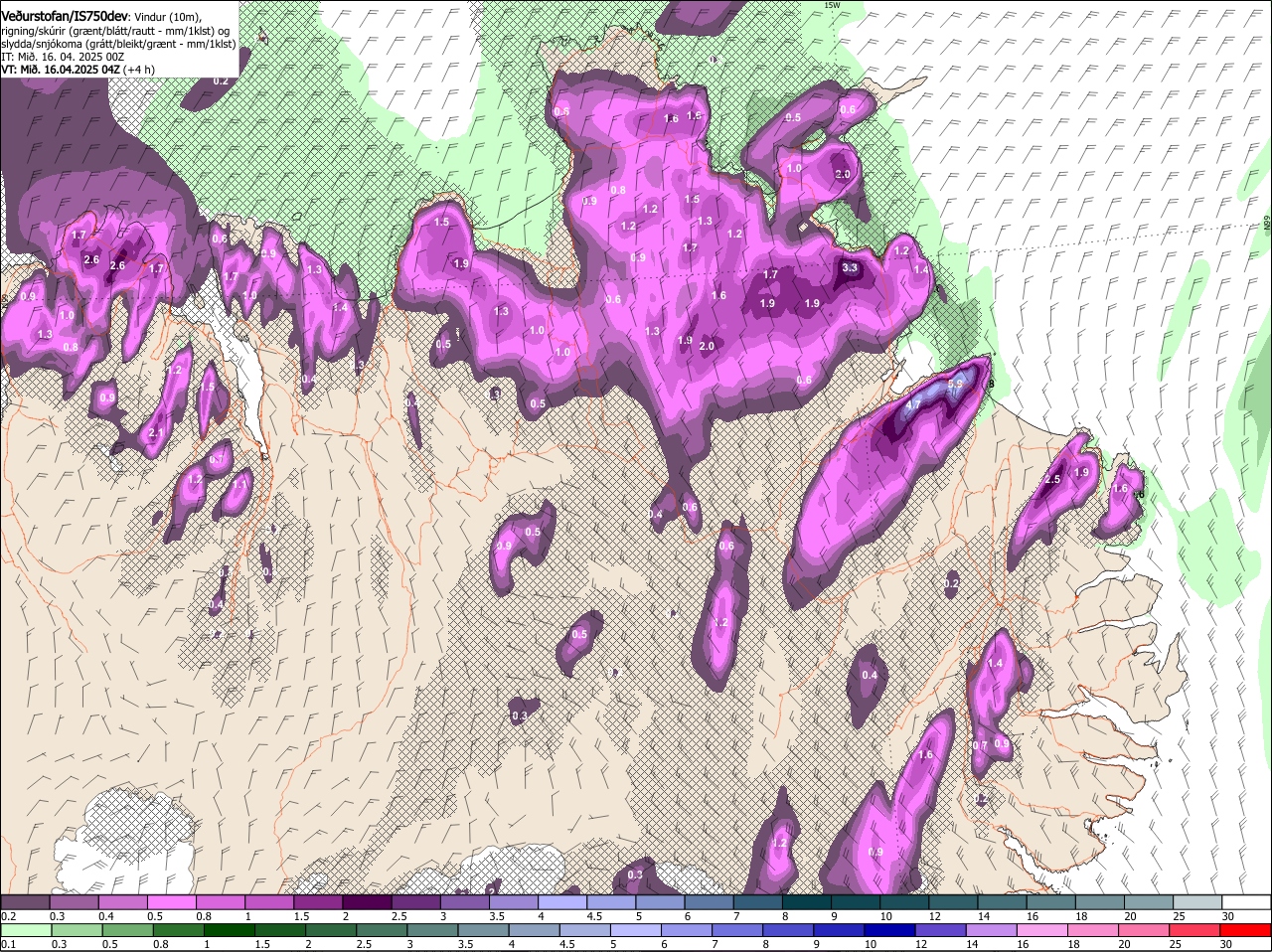
Task: Pick upper legend swatch between 0.2 and 0.3
Action: coord(25,901)
